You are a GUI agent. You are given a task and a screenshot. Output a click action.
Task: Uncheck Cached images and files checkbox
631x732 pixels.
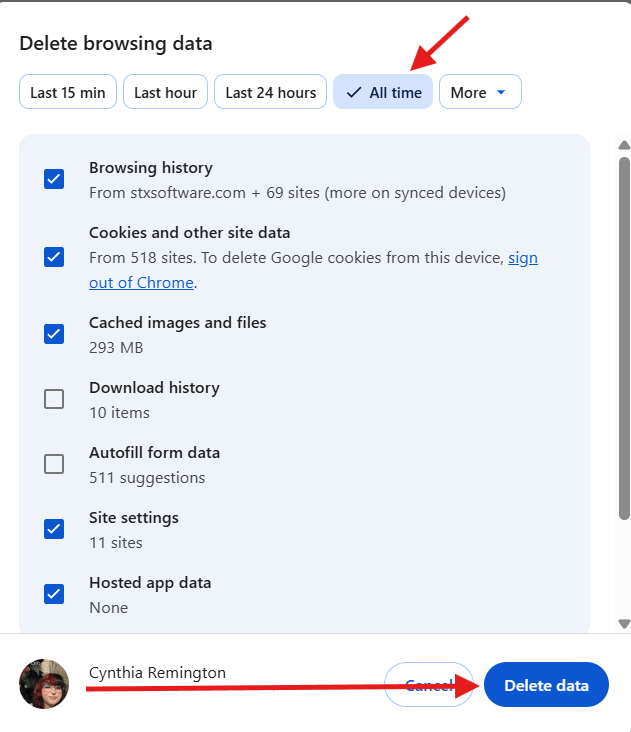point(54,334)
